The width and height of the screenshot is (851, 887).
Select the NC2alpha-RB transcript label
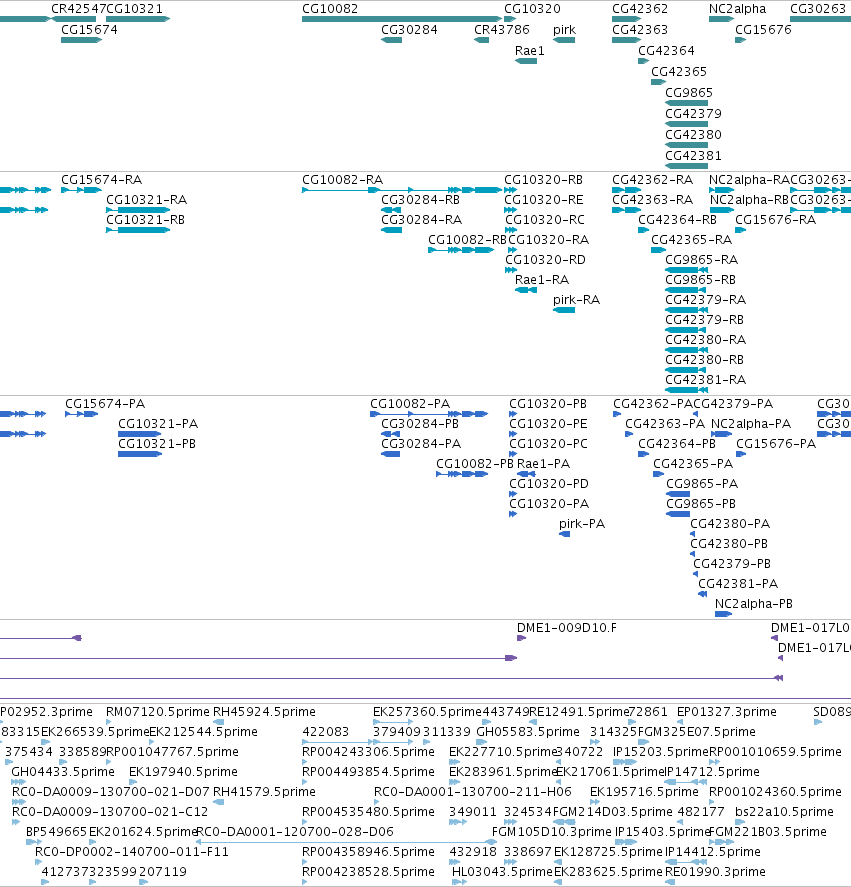(749, 200)
